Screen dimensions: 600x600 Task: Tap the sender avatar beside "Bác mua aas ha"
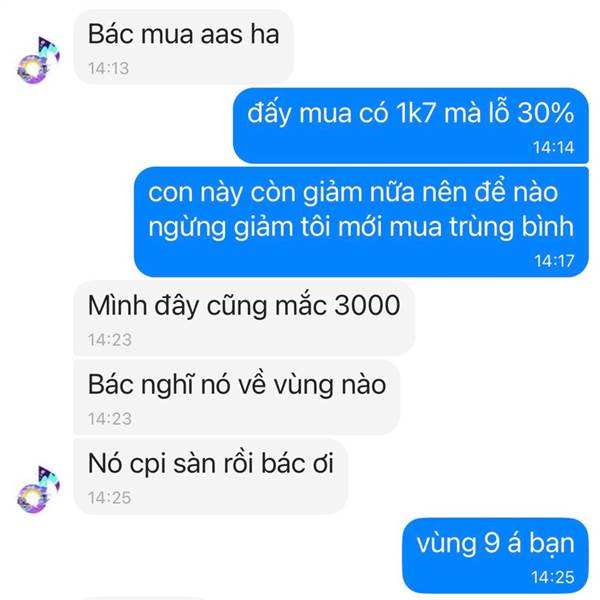point(39,60)
